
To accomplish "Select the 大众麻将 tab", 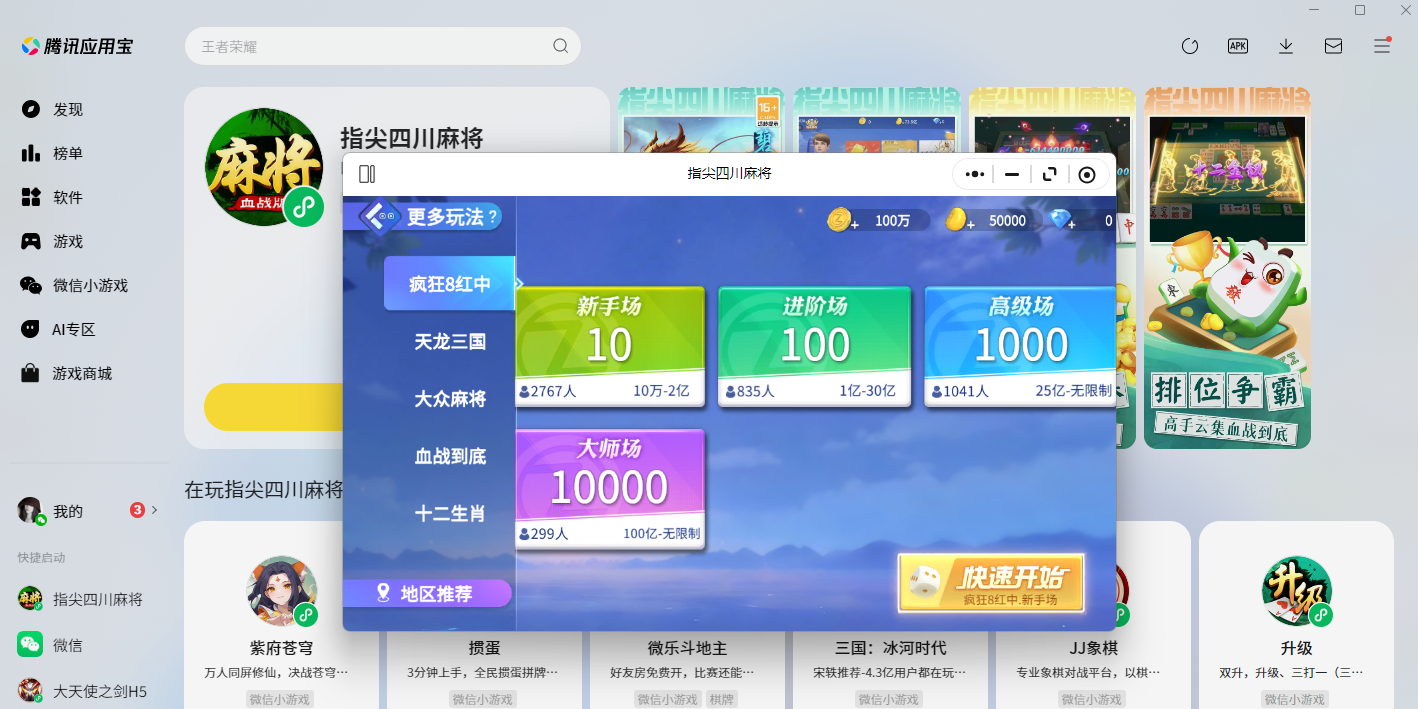I will [450, 398].
